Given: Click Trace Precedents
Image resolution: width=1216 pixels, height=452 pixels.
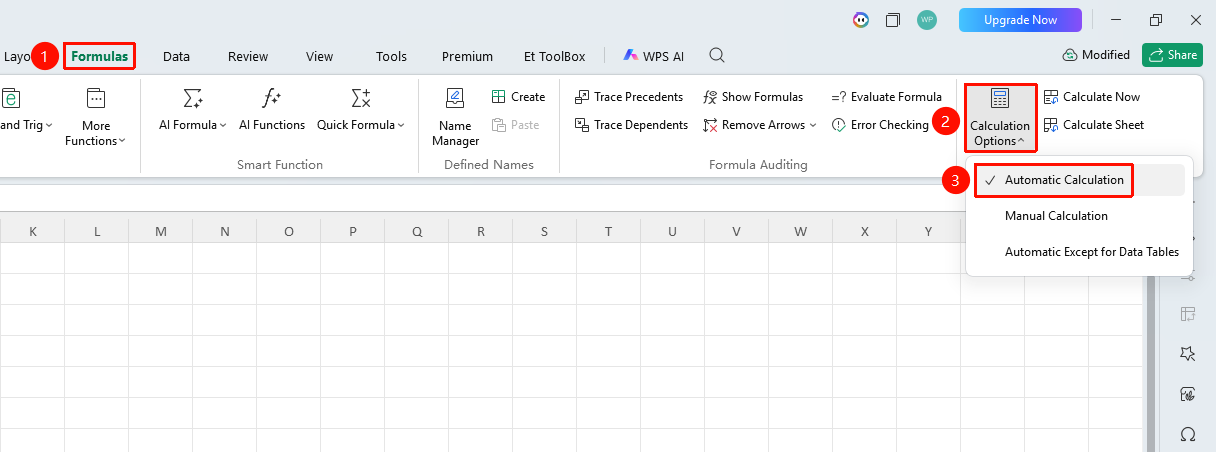Looking at the screenshot, I should [x=629, y=97].
